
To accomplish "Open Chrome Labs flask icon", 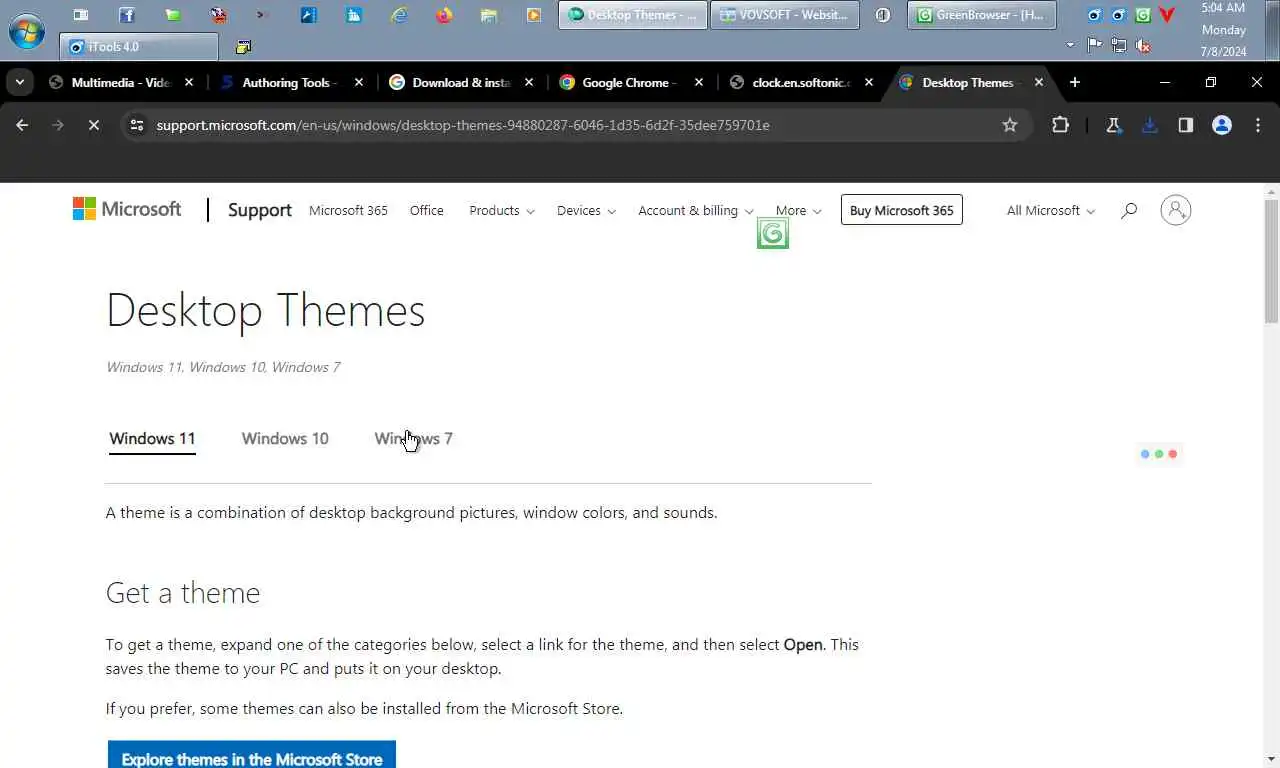I will (1113, 125).
